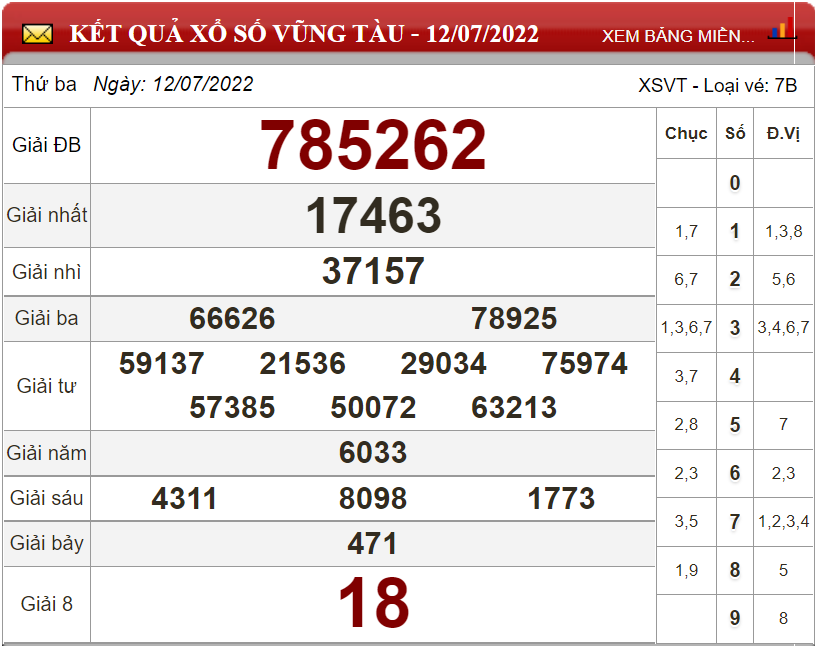The height and width of the screenshot is (646, 819).
Task: Click the Giải ba row label
Action: click(x=46, y=318)
